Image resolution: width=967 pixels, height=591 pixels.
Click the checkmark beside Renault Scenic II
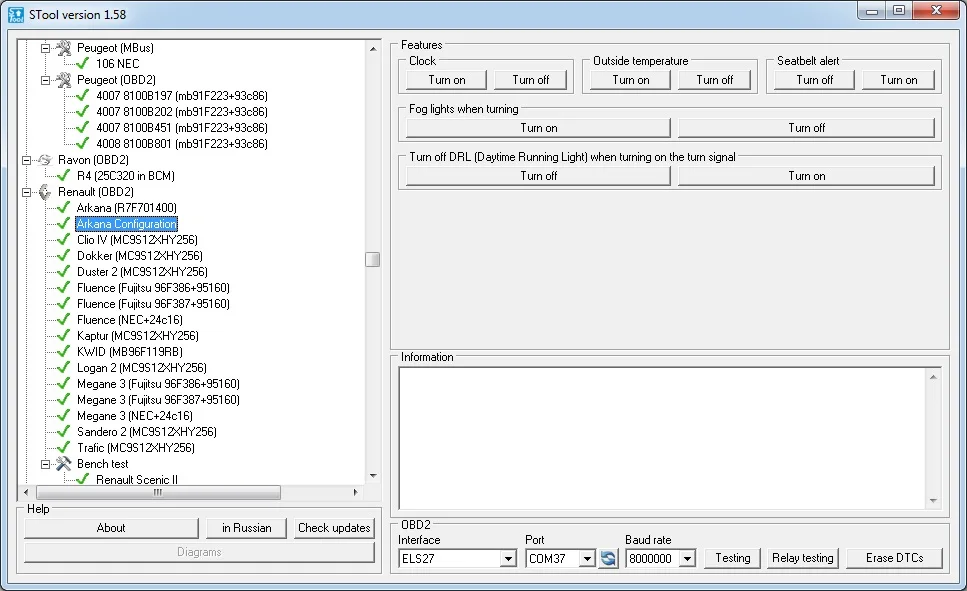coord(83,479)
